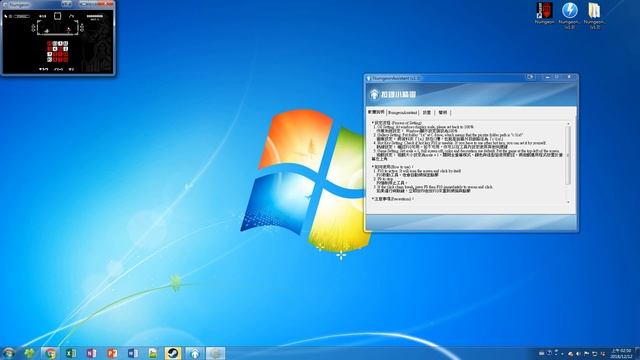Click the "How to use" heading text
Viewport: 640px width, 360px height.
pos(402,167)
